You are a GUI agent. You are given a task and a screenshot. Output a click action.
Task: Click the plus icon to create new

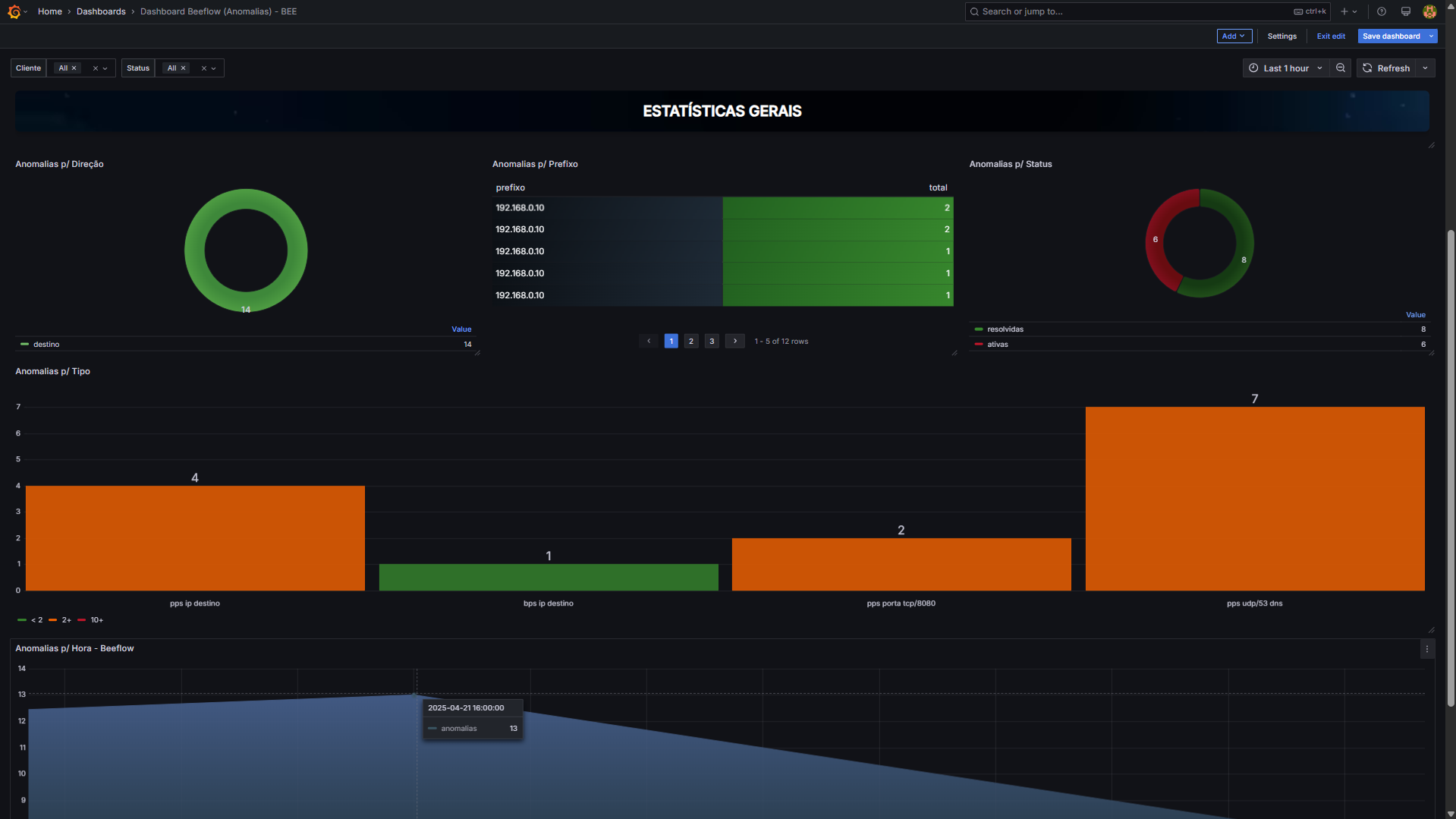click(1344, 11)
